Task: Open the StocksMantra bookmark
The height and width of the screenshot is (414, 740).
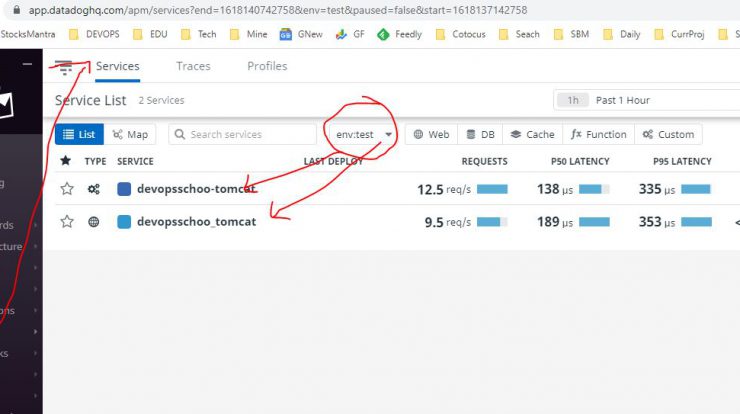Action: pyautogui.click(x=28, y=34)
